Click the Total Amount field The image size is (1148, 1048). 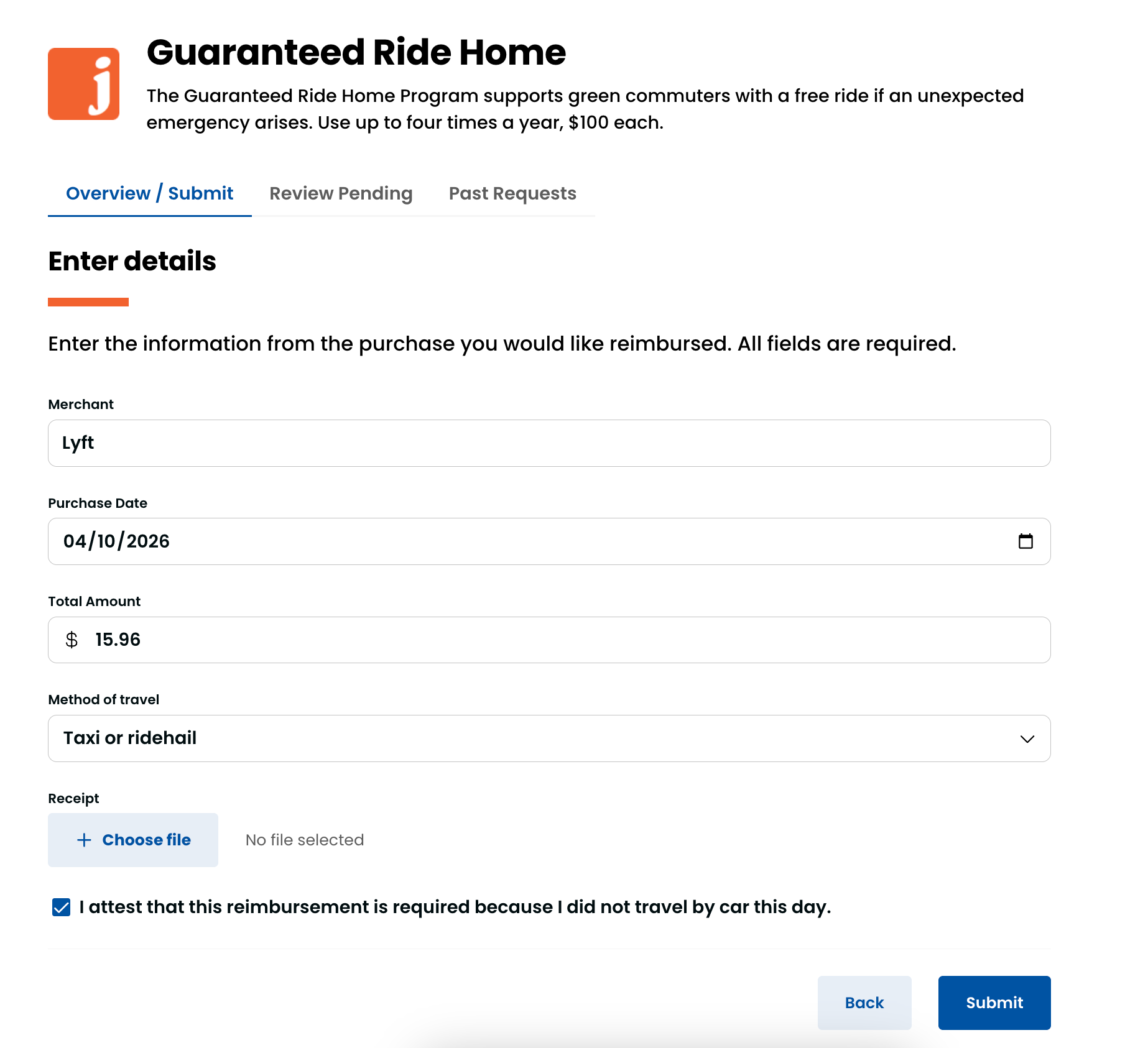[x=560, y=640]
